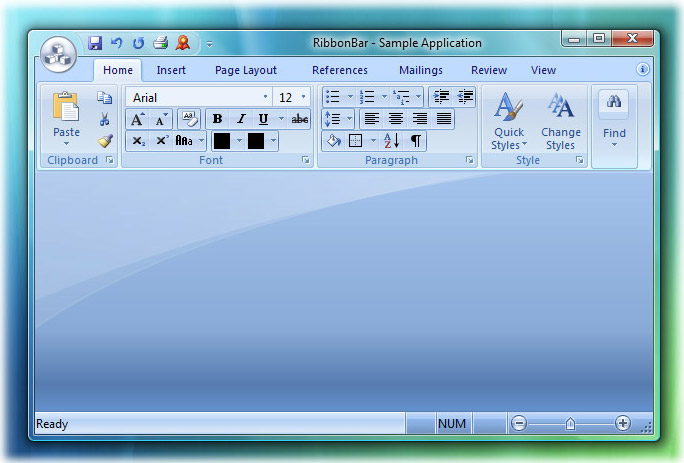The height and width of the screenshot is (463, 684).
Task: Click the Cut scissors icon
Action: 104,119
